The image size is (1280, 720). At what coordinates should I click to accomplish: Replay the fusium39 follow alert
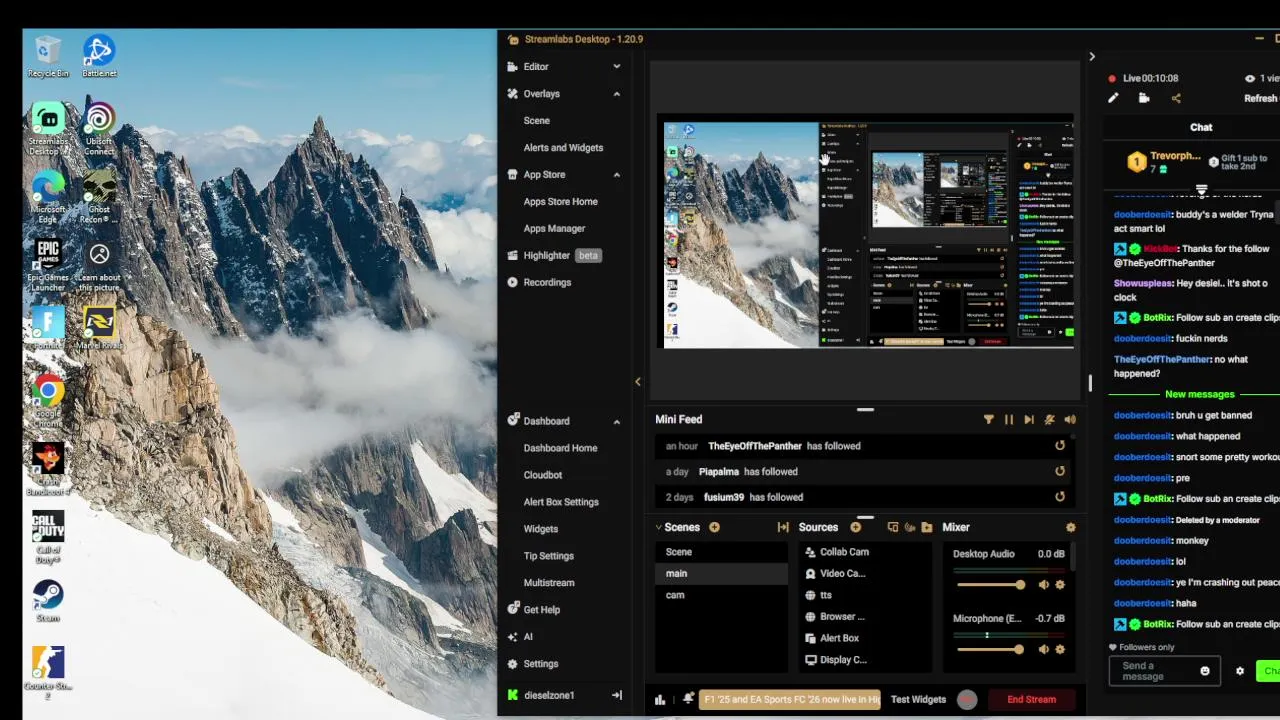click(x=1060, y=497)
